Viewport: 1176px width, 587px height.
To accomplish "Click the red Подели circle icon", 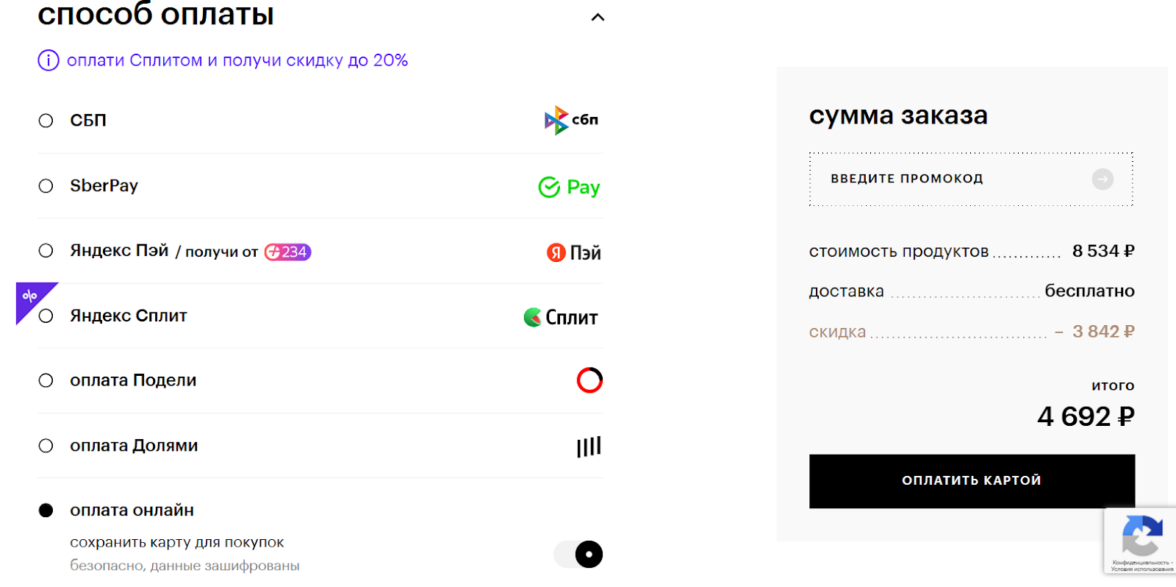I will click(x=589, y=381).
